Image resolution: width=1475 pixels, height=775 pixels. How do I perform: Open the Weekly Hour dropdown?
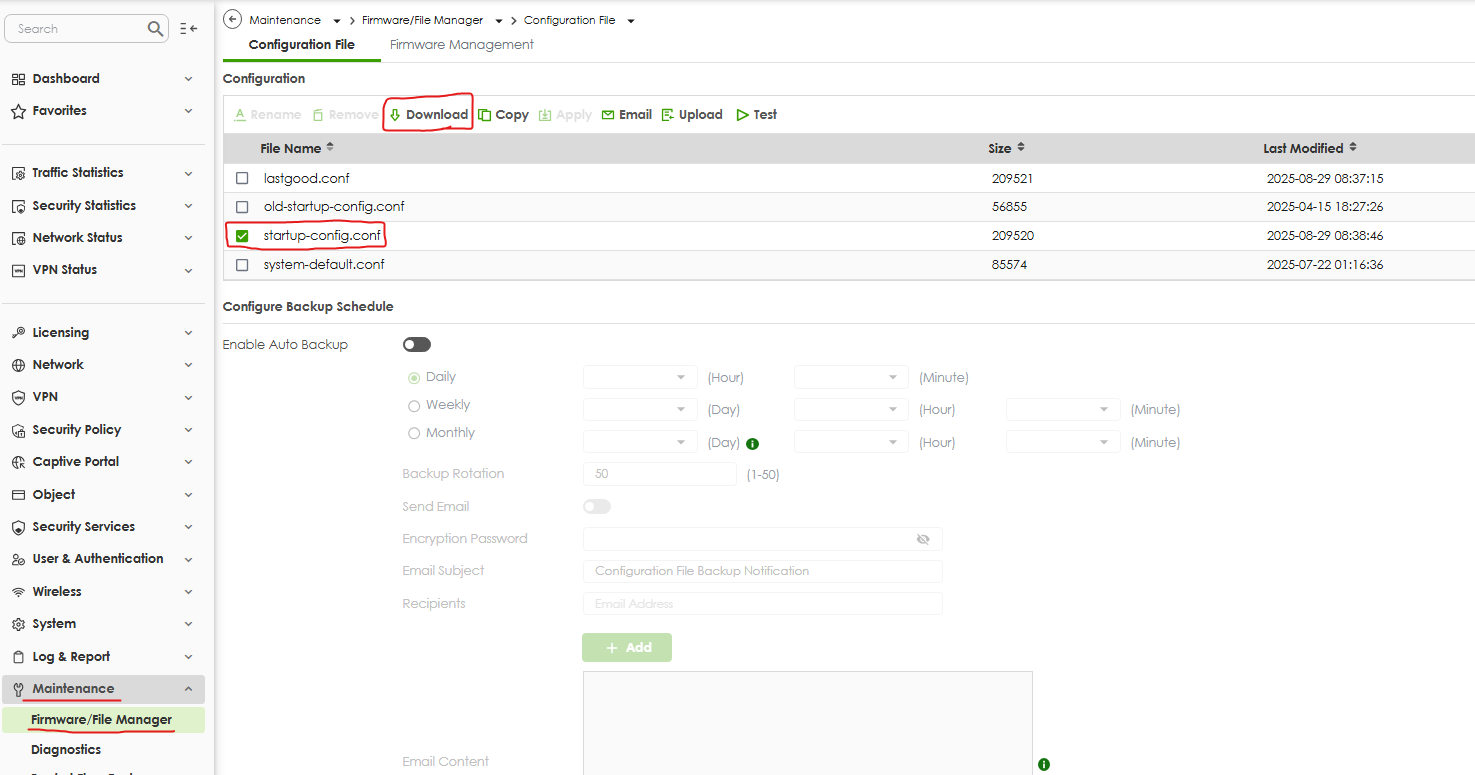click(851, 409)
